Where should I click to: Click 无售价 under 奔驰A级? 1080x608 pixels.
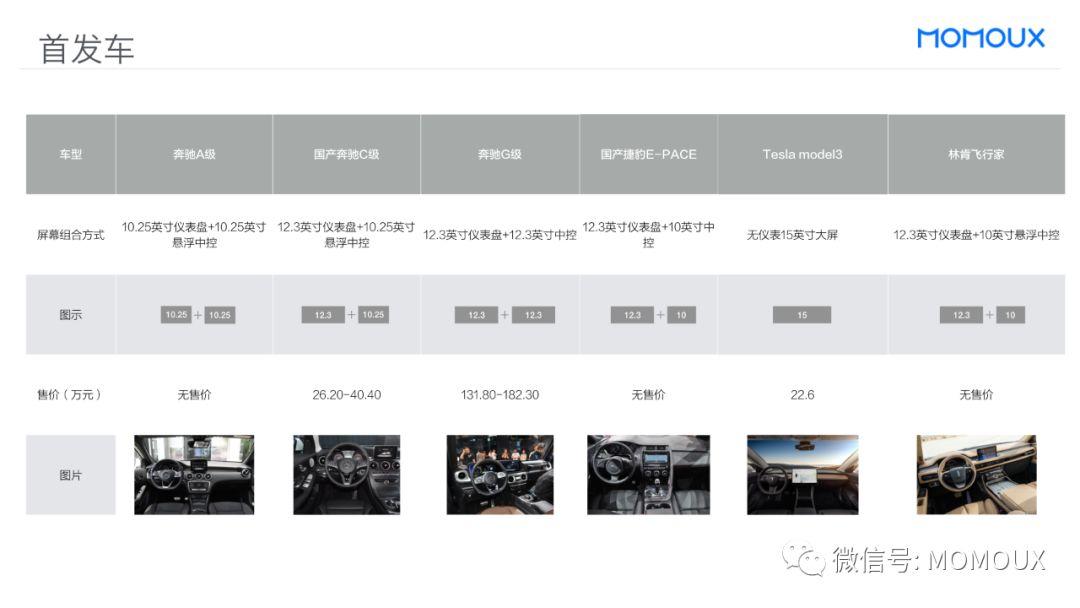[194, 395]
